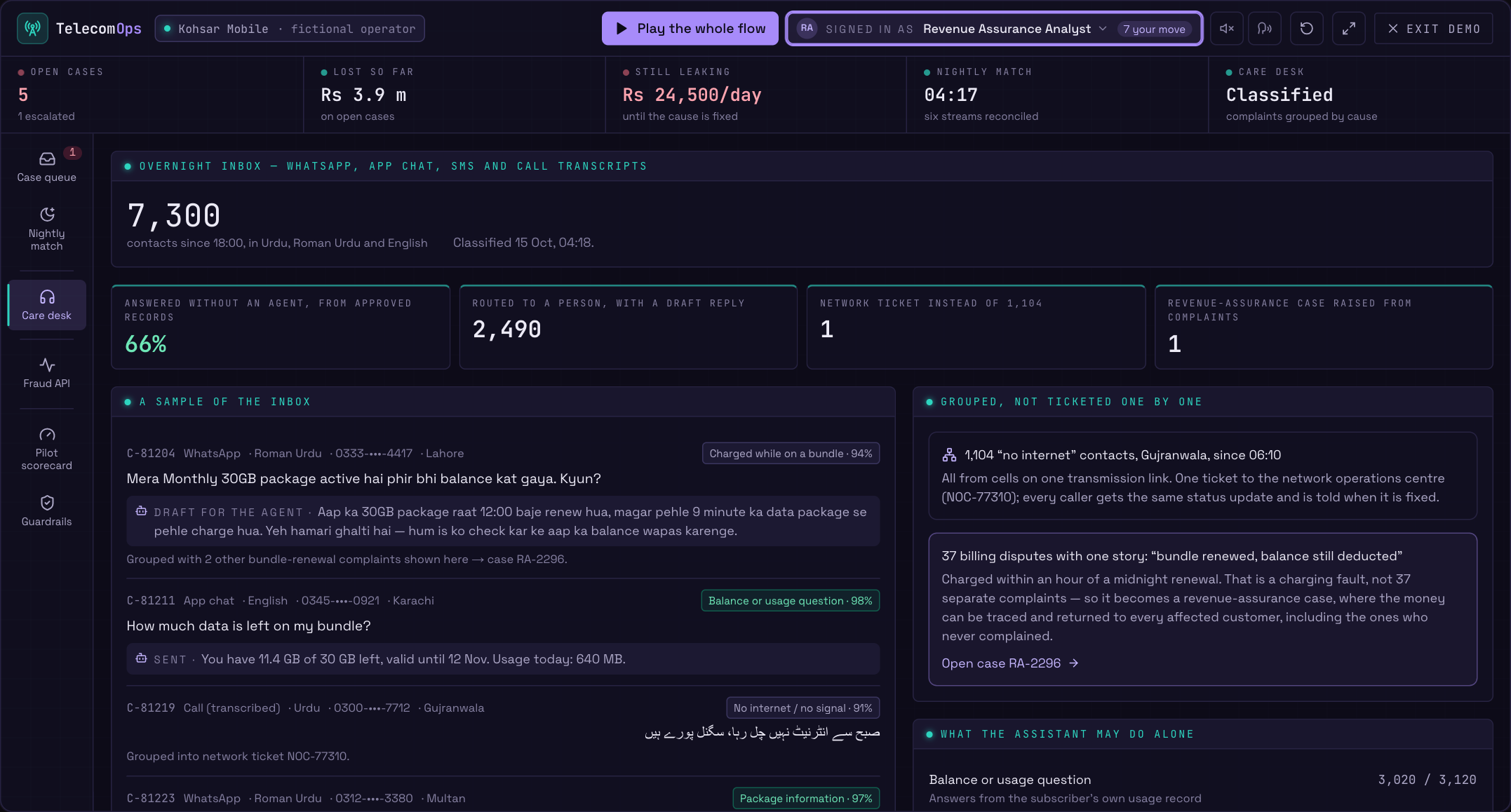Click the Charged while on a bundle 94% tag
1511x812 pixels.
click(x=791, y=454)
